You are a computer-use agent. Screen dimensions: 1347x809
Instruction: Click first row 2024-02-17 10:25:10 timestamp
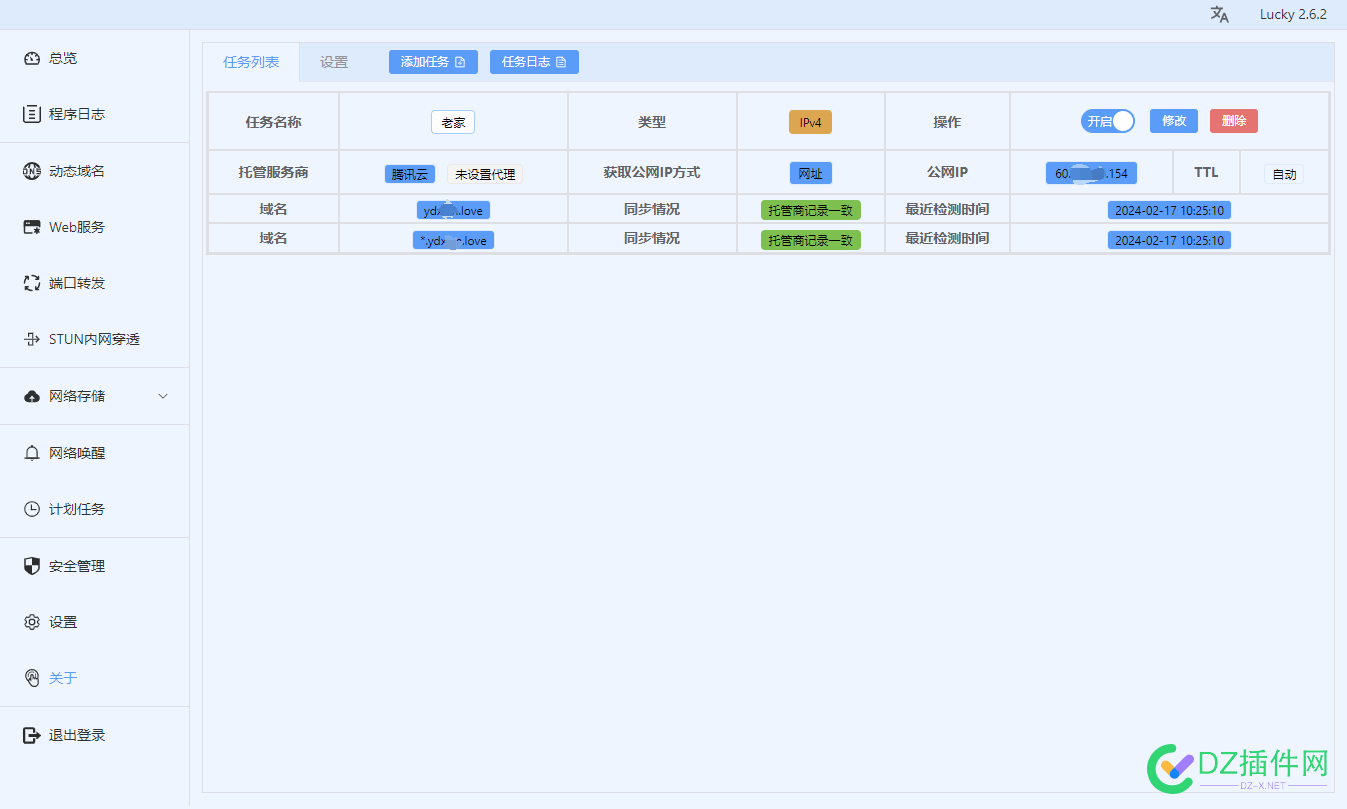pos(1169,211)
